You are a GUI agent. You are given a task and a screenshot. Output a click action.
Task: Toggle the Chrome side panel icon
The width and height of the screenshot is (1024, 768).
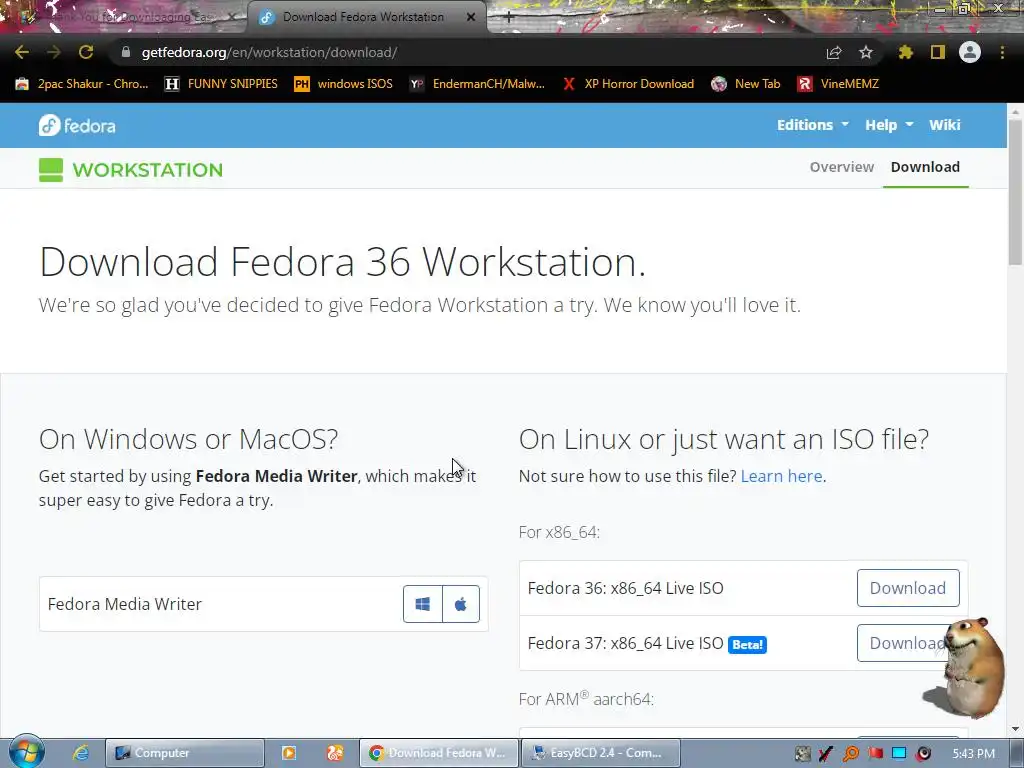tap(938, 52)
